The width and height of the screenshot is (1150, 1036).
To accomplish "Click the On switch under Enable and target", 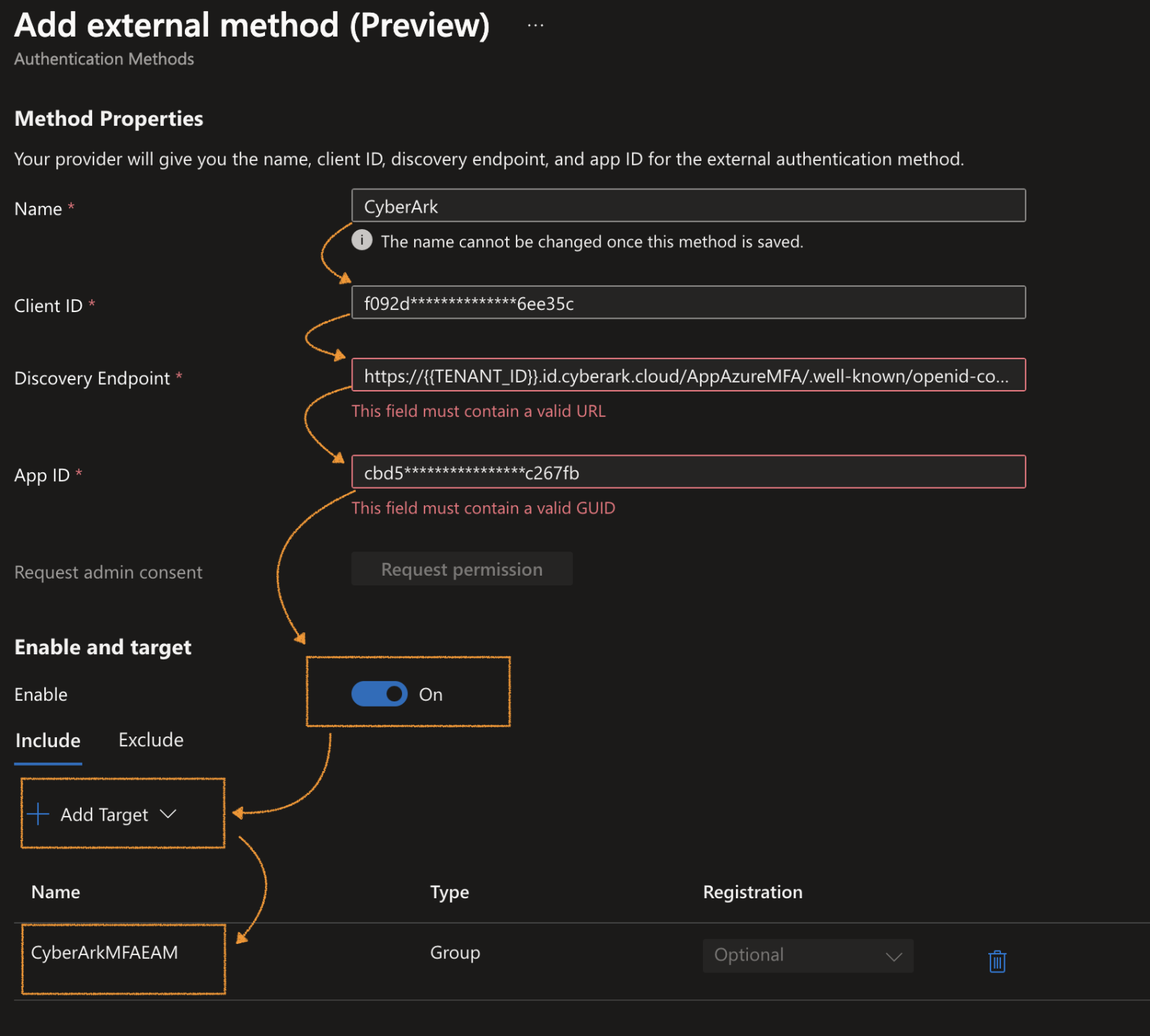I will (x=380, y=694).
